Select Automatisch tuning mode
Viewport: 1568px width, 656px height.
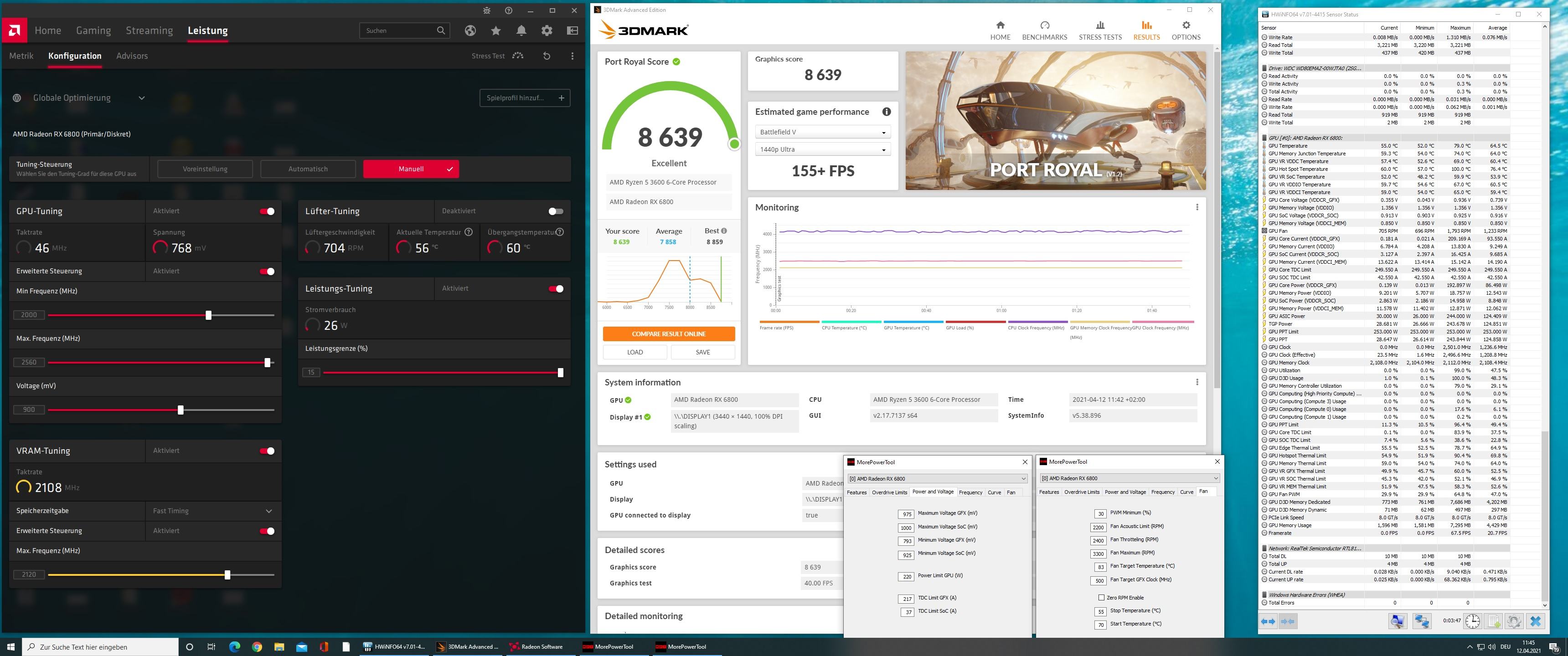pyautogui.click(x=308, y=169)
